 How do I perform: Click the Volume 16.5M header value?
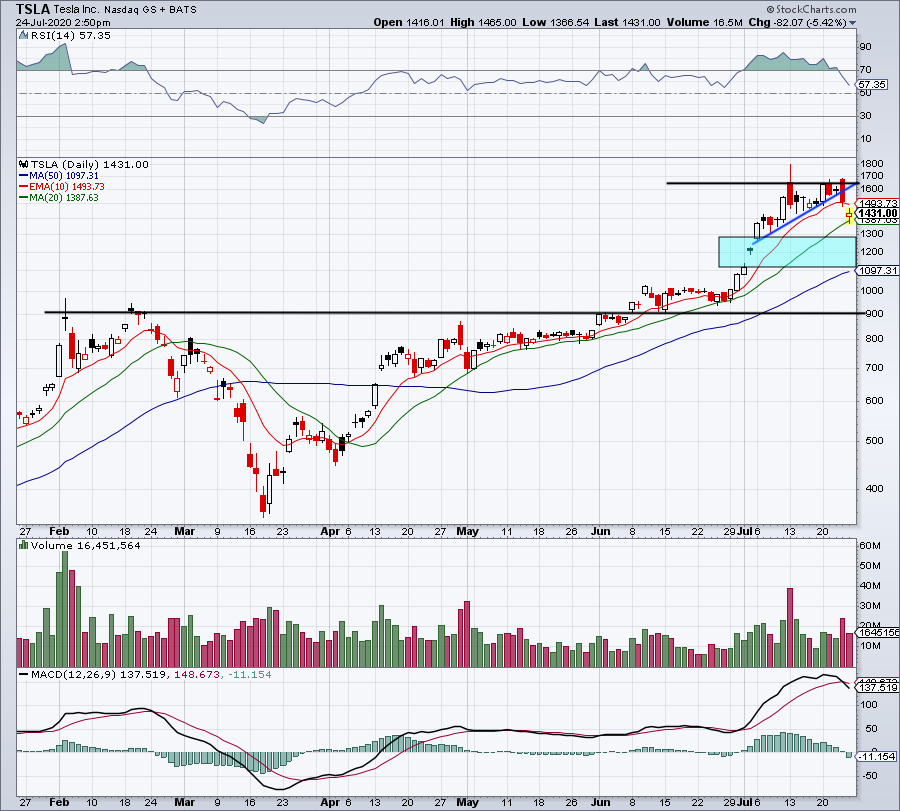(705, 22)
